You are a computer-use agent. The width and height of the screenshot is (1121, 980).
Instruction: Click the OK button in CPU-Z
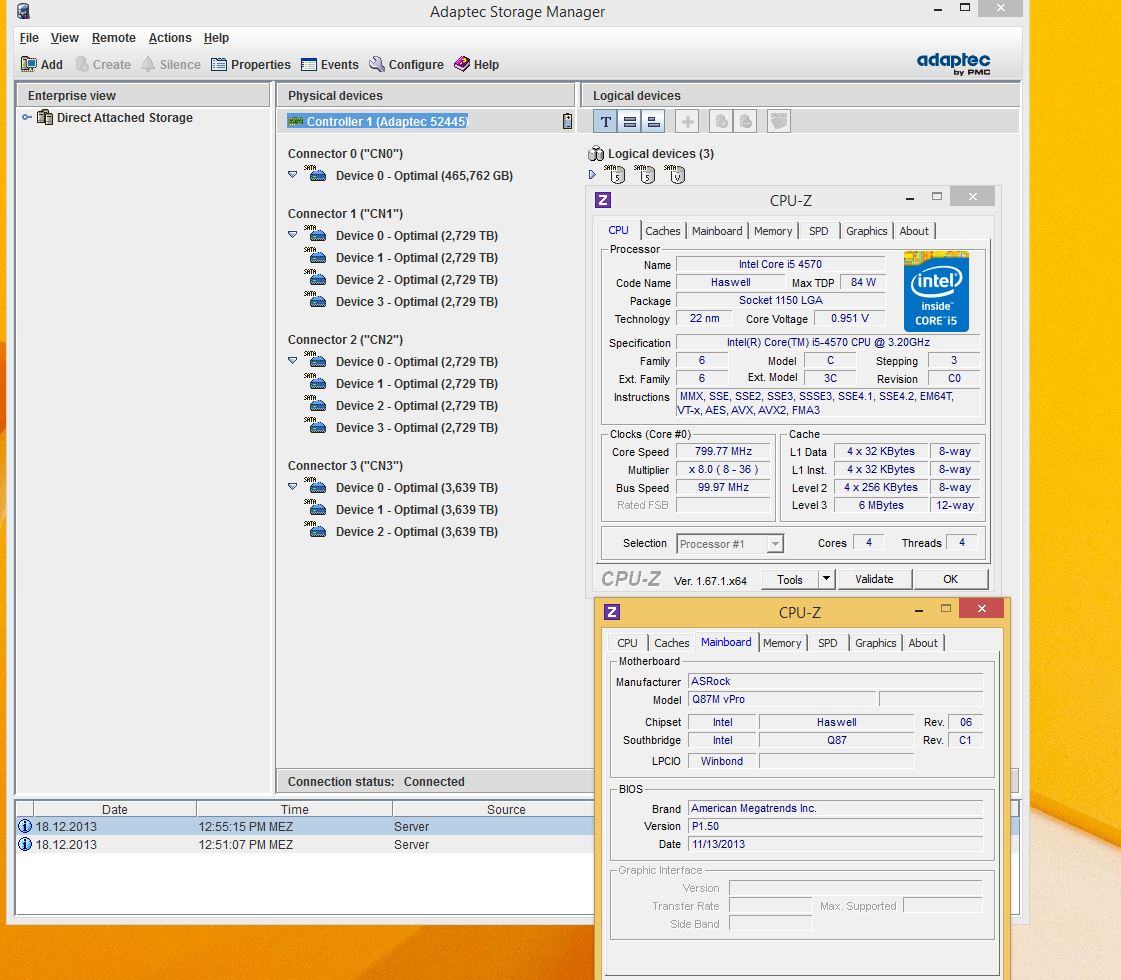coord(950,579)
